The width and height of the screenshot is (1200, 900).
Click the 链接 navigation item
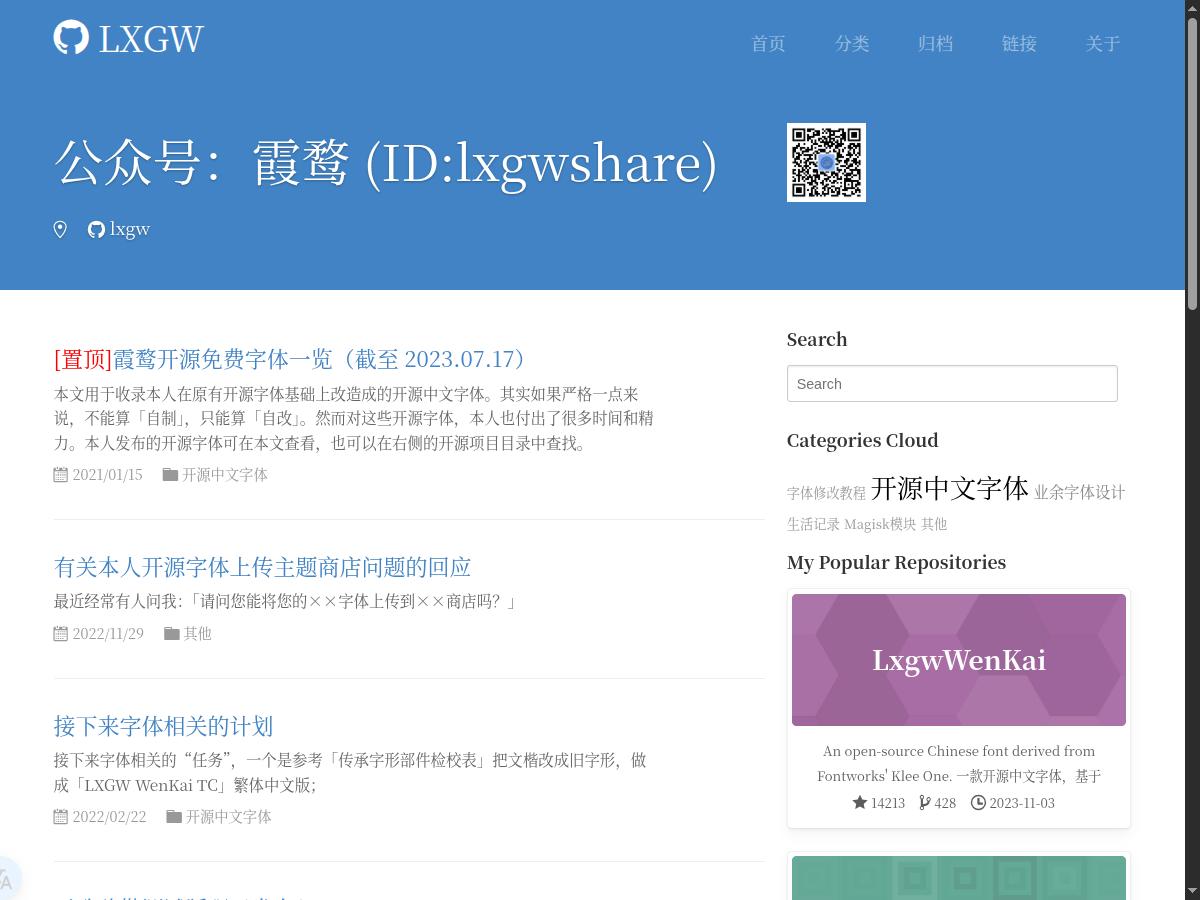pos(1019,43)
